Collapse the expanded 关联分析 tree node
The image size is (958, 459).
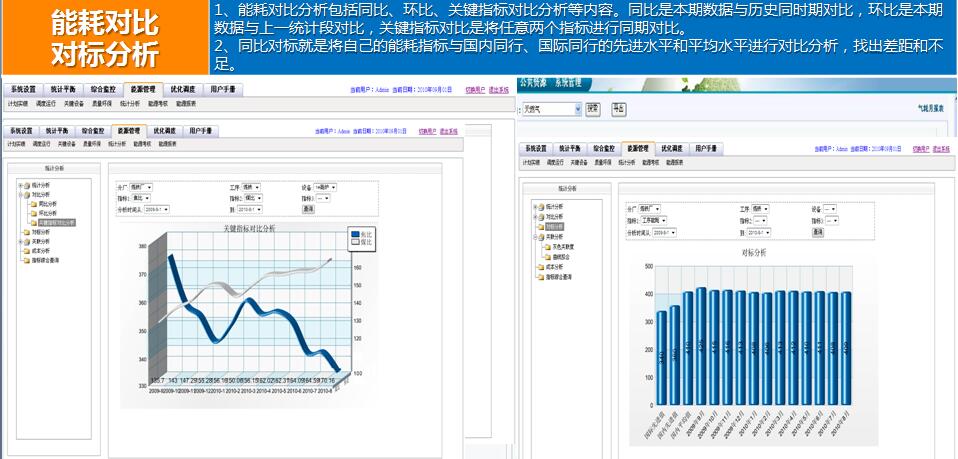(534, 236)
